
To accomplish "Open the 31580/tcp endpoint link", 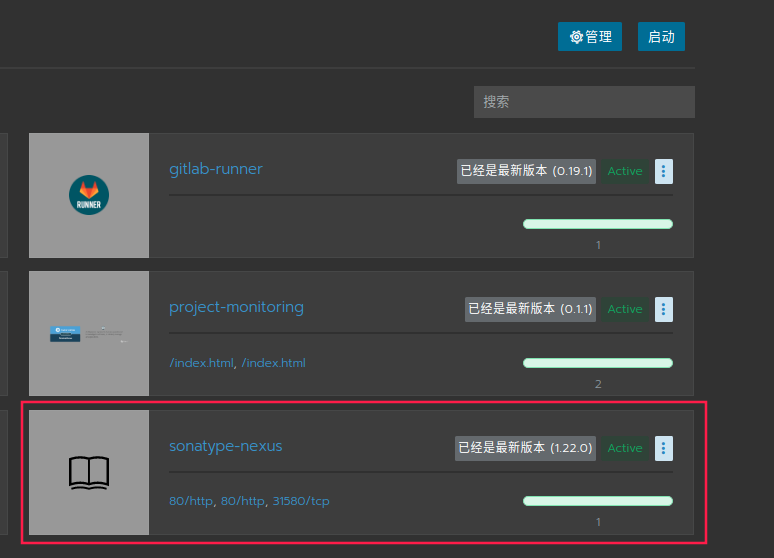I will coord(301,501).
